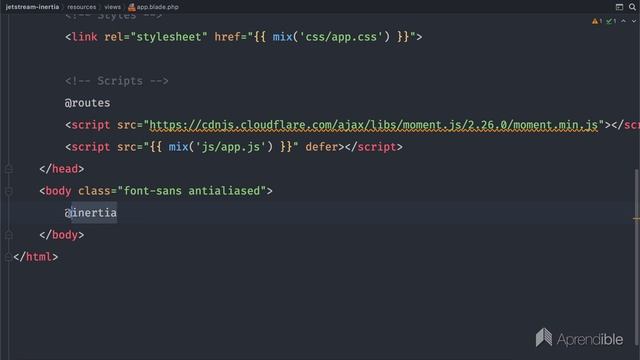The height and width of the screenshot is (360, 640).
Task: Click the "font-sans antialiased" class value
Action: click(x=192, y=191)
